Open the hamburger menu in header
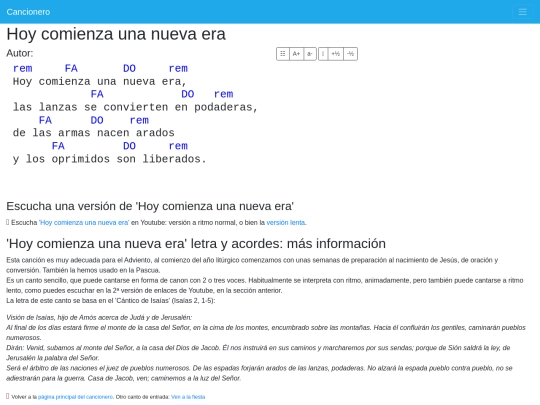 tap(522, 12)
